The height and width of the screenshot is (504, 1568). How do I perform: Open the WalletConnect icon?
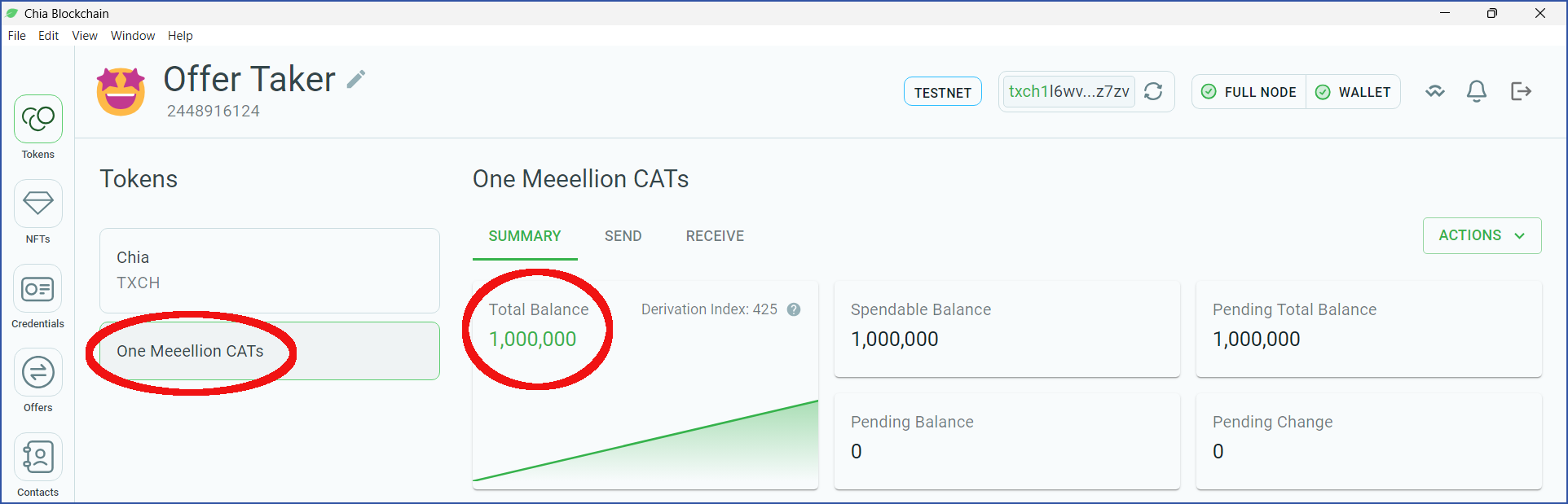1435,91
